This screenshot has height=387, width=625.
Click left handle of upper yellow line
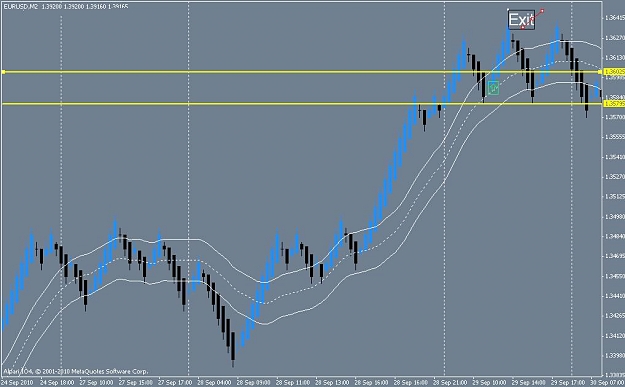click(3, 72)
